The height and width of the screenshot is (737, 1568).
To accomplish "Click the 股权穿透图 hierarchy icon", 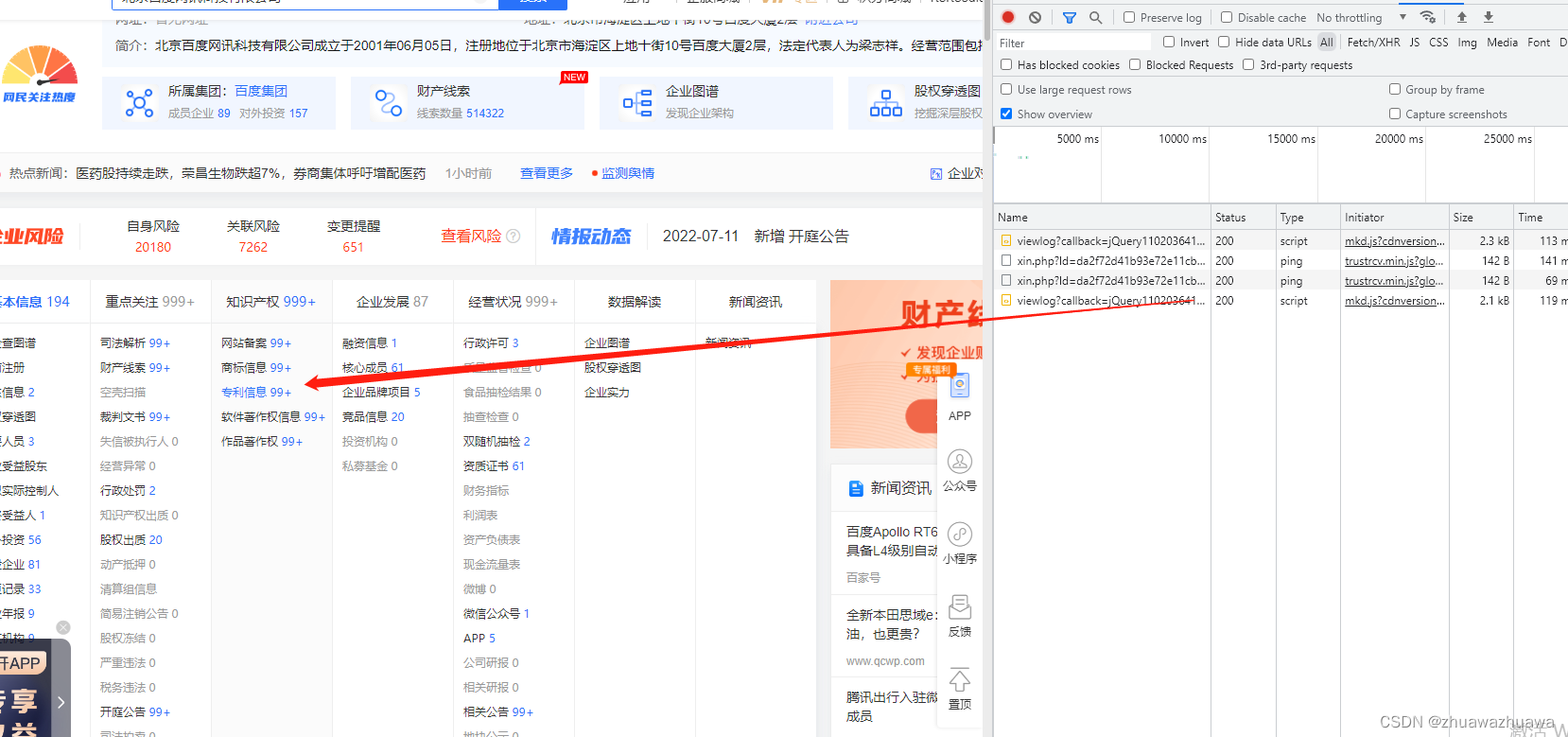I will pyautogui.click(x=885, y=103).
